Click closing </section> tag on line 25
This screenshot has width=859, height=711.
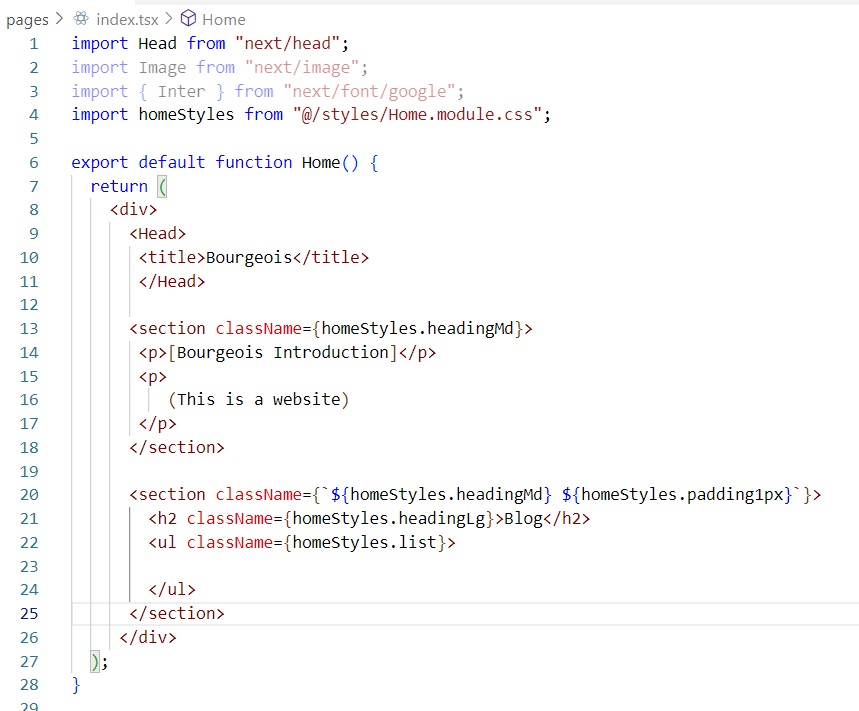pyautogui.click(x=177, y=613)
